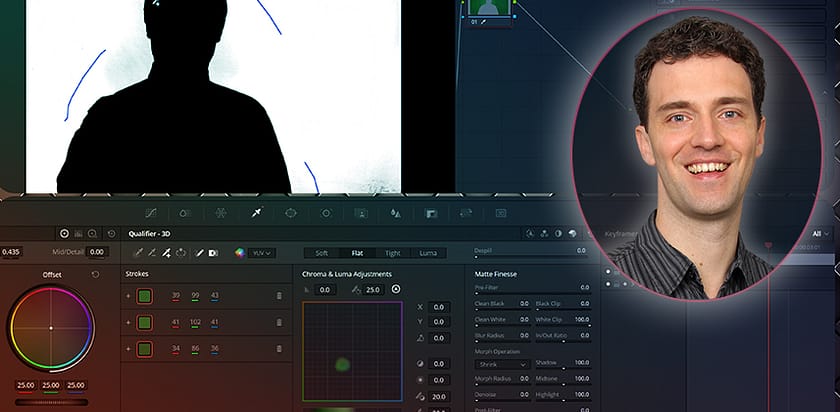Viewport: 840px width, 412px height.
Task: Click the X 0.0 value field
Action: pyautogui.click(x=438, y=307)
